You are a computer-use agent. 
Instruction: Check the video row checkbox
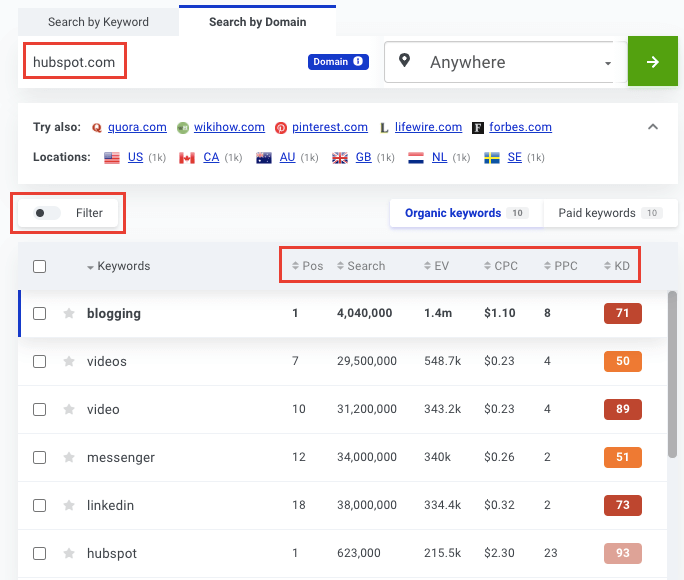[x=40, y=409]
